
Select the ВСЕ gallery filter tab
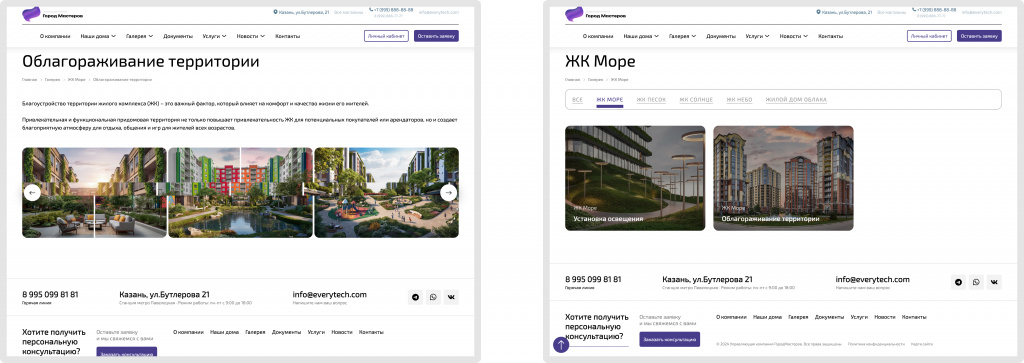click(577, 100)
